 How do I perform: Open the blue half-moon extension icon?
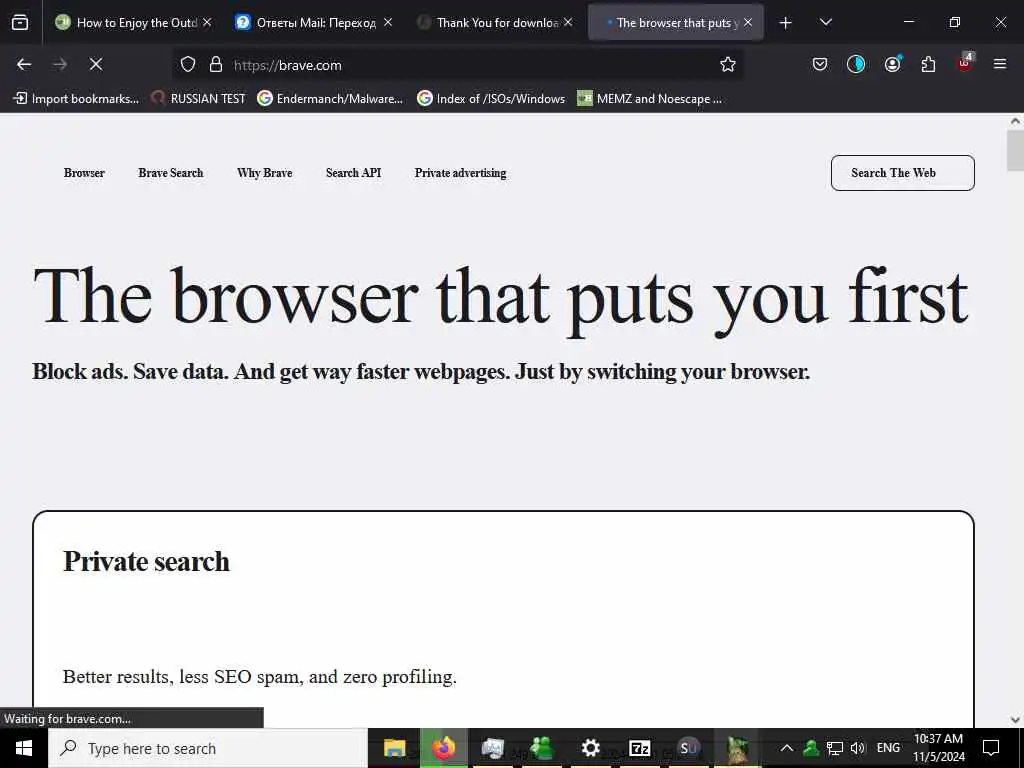click(856, 64)
